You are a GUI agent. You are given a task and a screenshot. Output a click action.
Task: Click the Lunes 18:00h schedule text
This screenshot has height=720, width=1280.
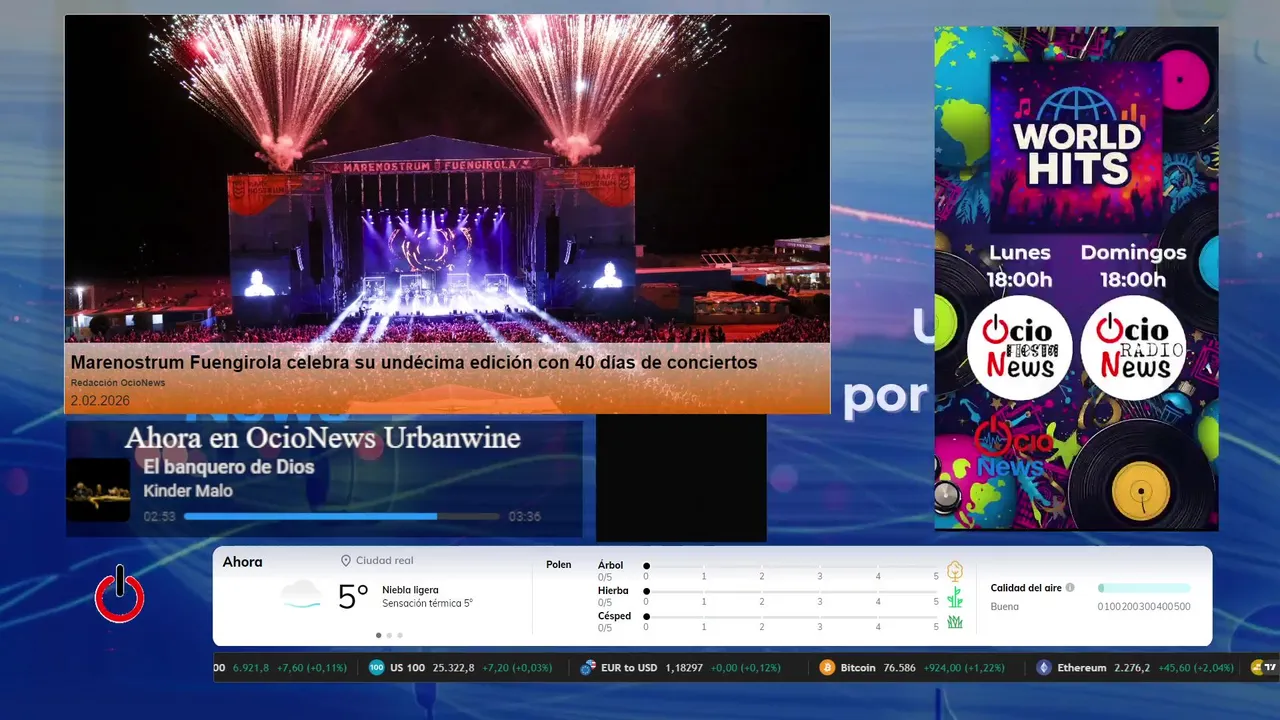[1020, 266]
